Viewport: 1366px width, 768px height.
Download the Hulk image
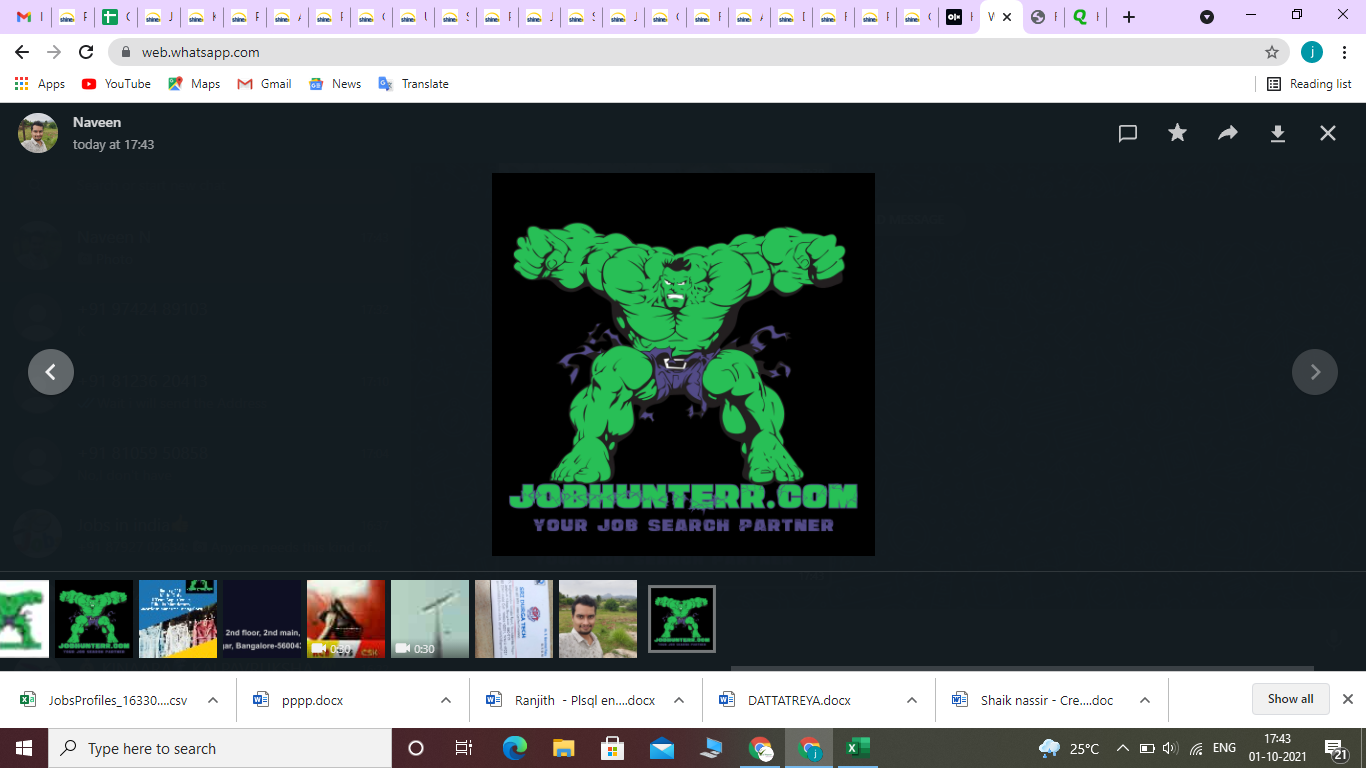point(1278,133)
